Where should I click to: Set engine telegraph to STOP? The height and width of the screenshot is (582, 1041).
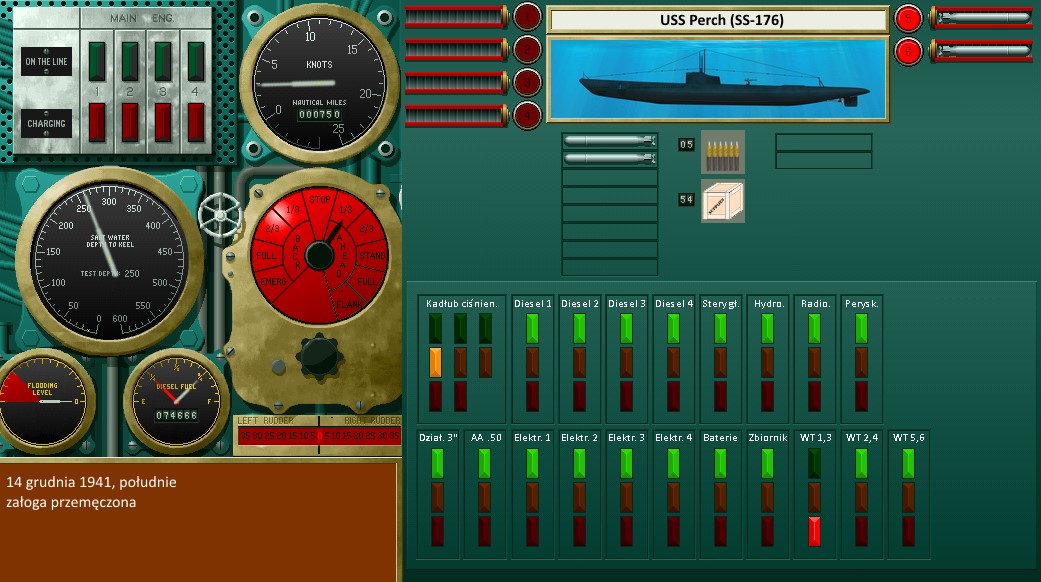(x=319, y=200)
